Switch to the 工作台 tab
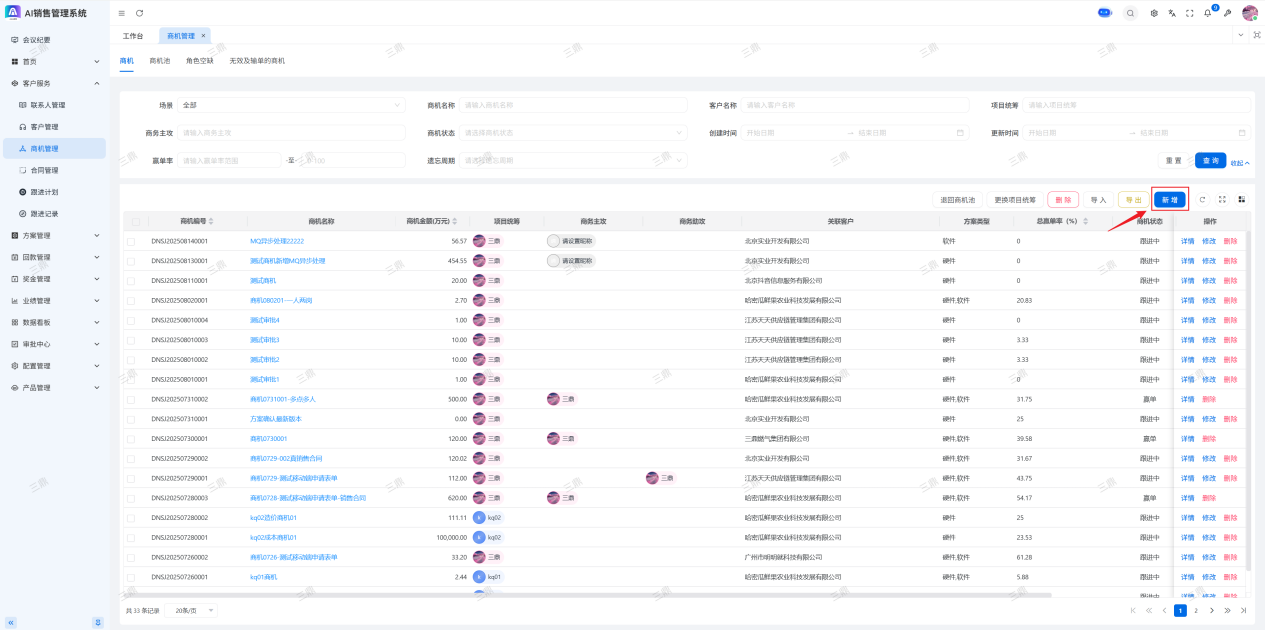Screen dimensions: 1265x630 pyautogui.click(x=133, y=36)
